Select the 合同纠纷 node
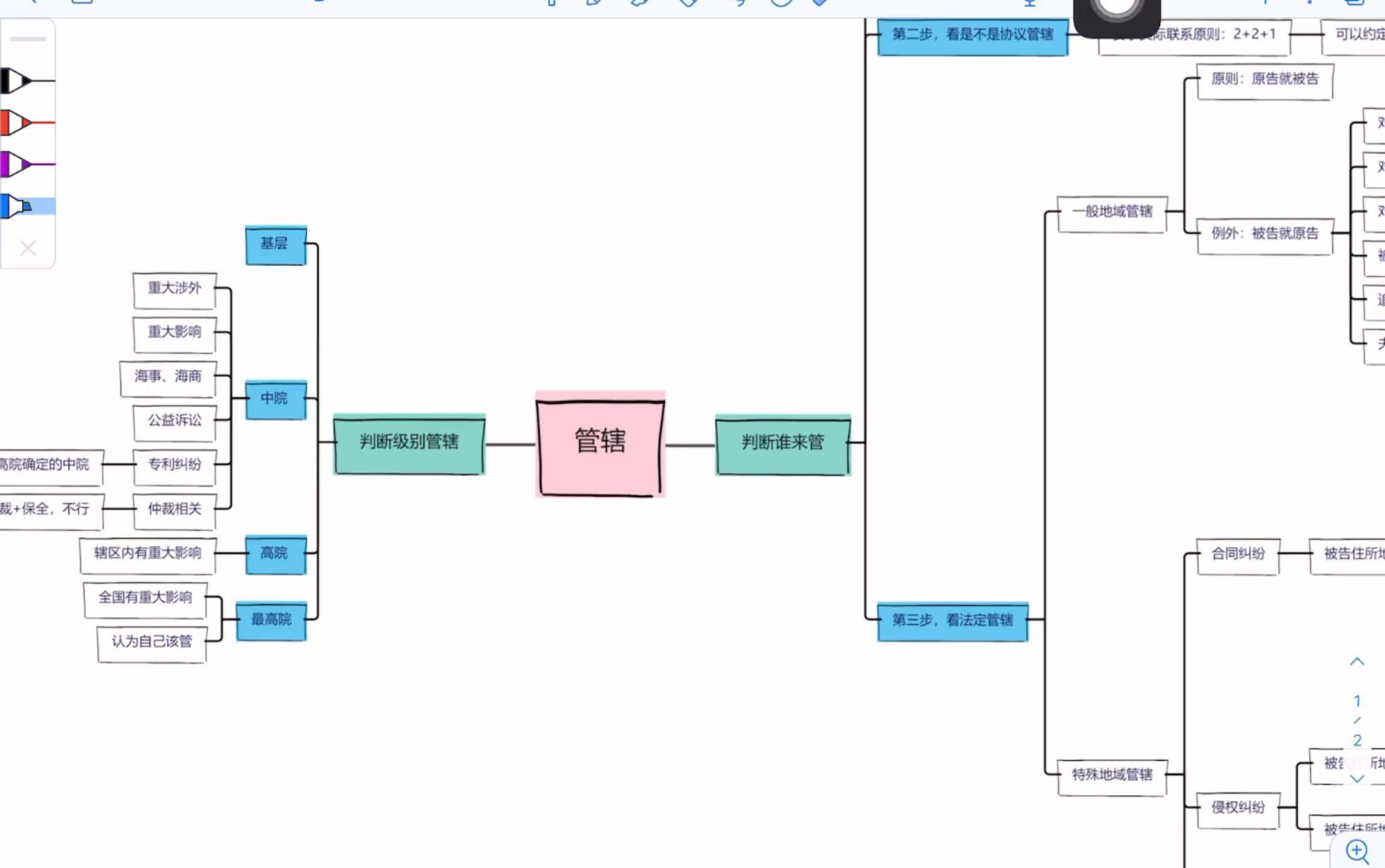This screenshot has height=868, width=1385. pyautogui.click(x=1238, y=556)
